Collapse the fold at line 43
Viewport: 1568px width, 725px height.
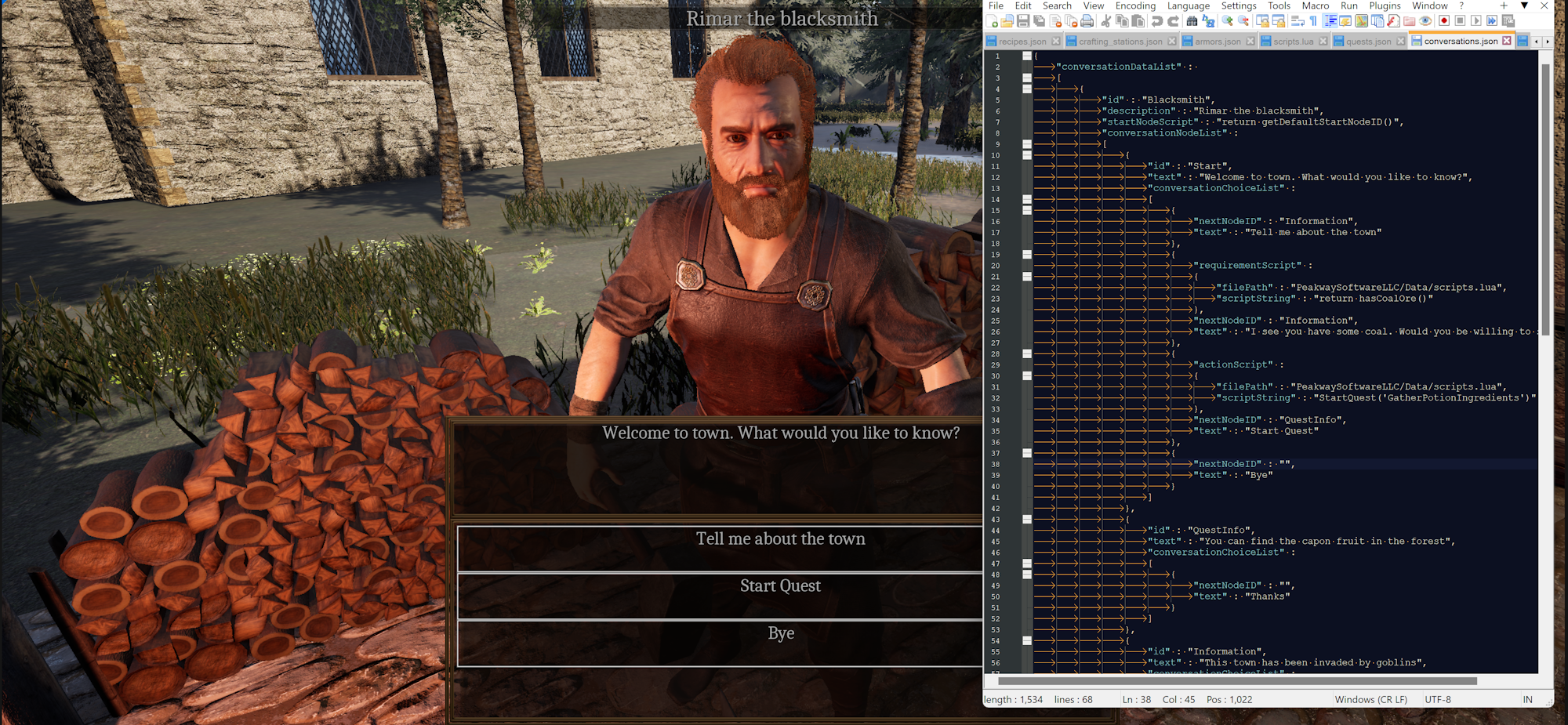click(1027, 519)
